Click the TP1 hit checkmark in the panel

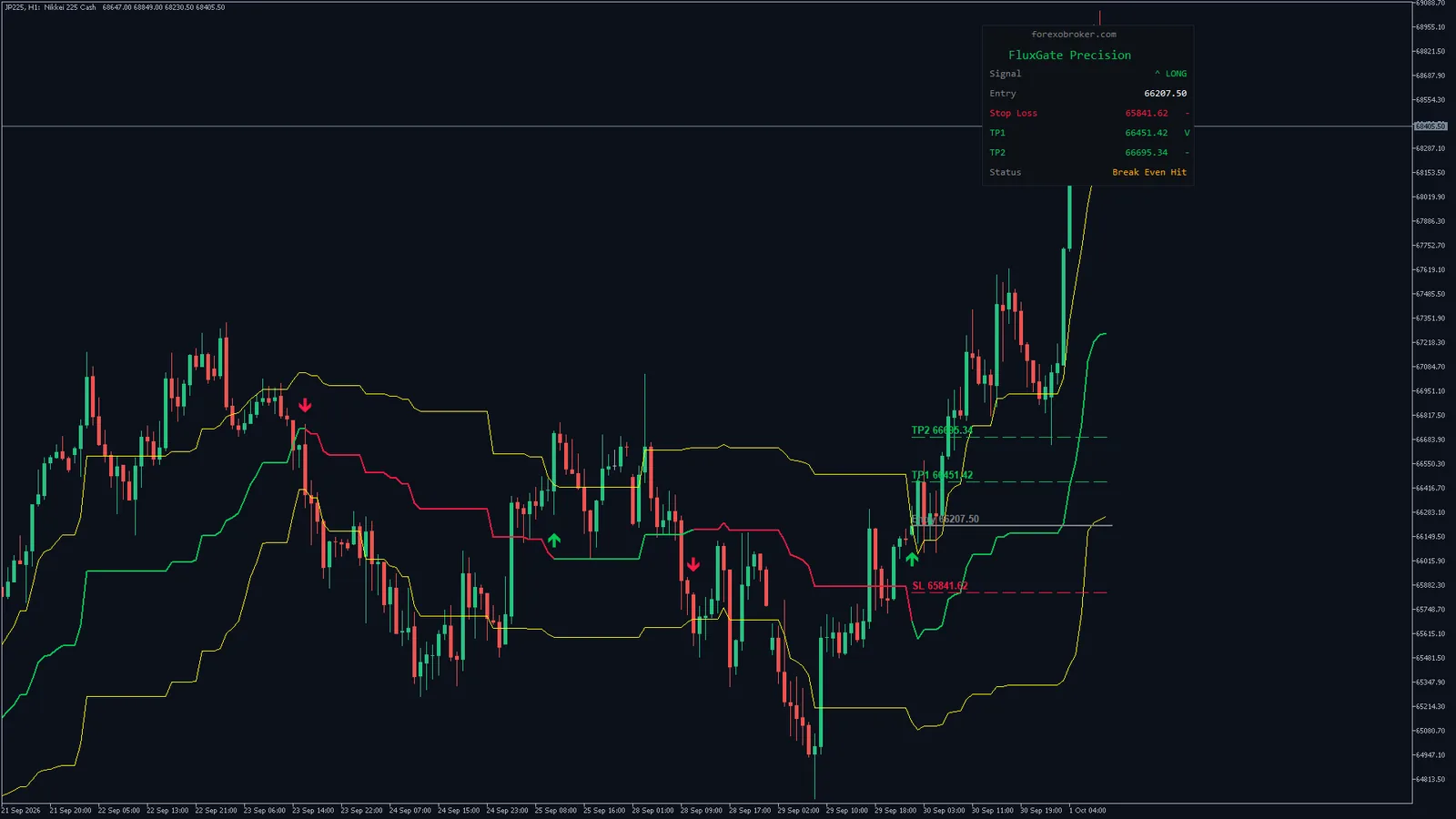(x=1187, y=133)
